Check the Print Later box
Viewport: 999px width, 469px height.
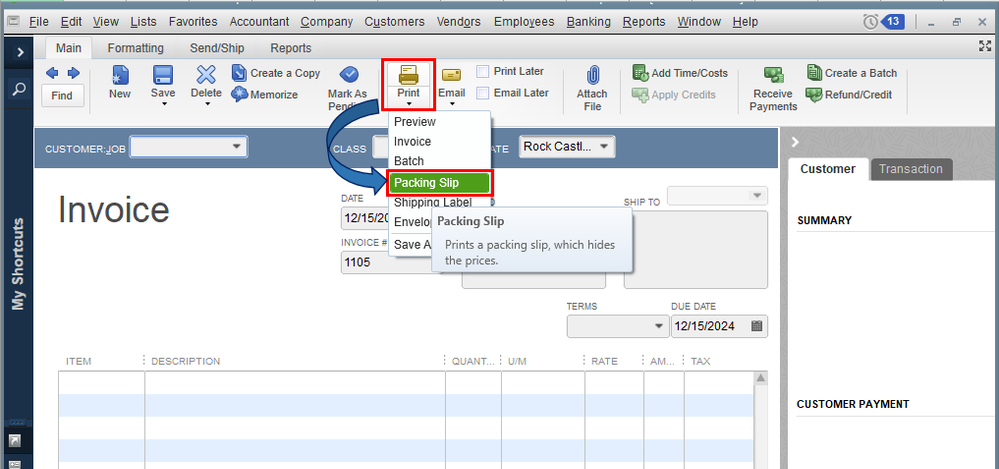coord(483,71)
